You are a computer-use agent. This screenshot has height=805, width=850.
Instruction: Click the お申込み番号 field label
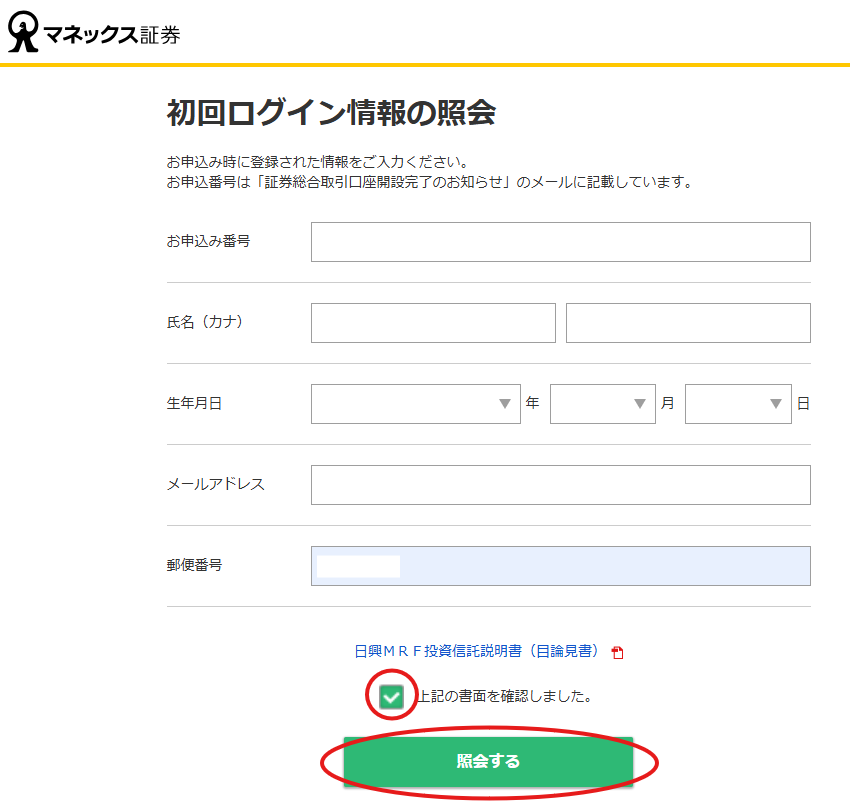click(x=208, y=241)
